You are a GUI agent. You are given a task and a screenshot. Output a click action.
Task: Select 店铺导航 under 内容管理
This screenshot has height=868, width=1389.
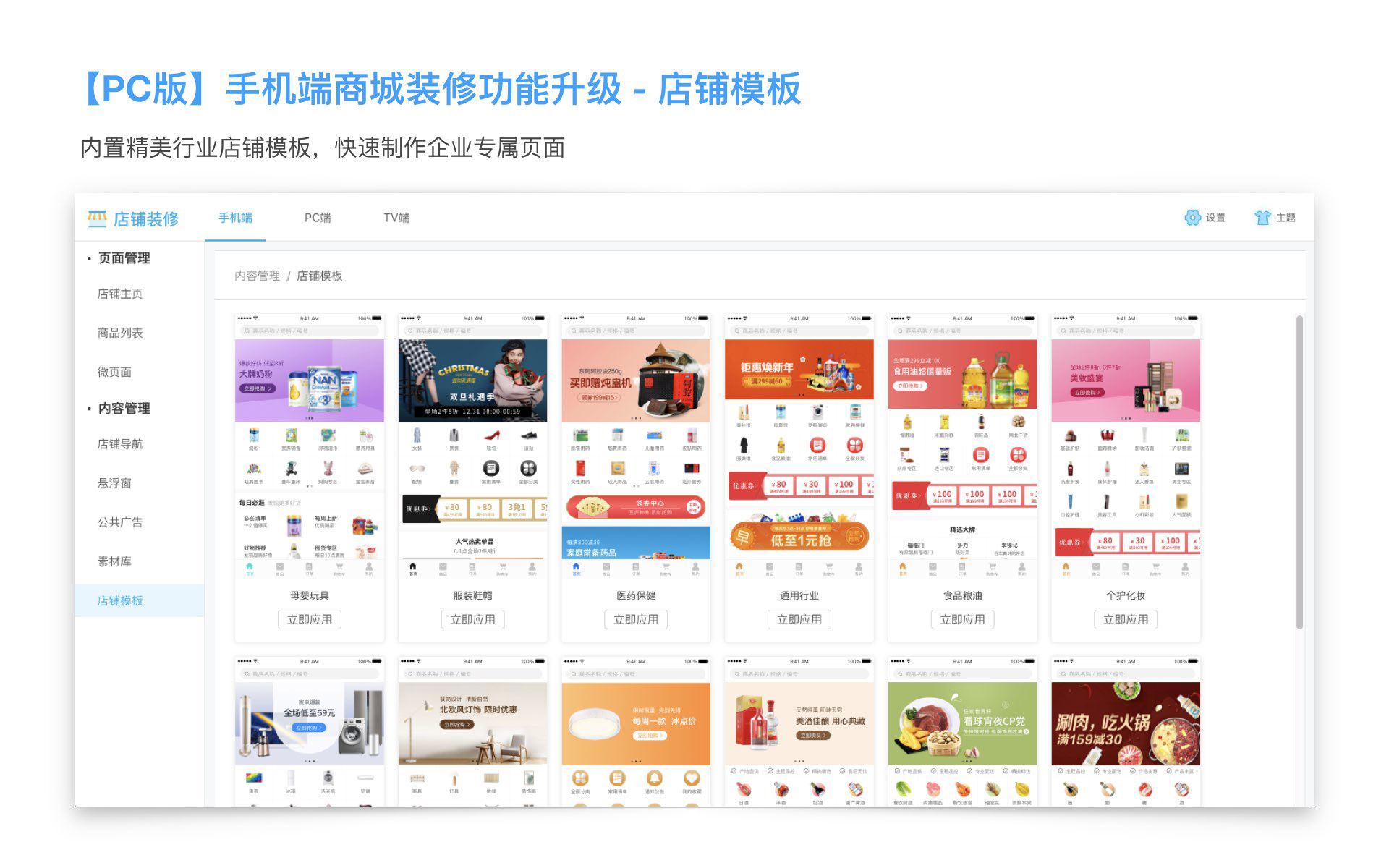(120, 444)
